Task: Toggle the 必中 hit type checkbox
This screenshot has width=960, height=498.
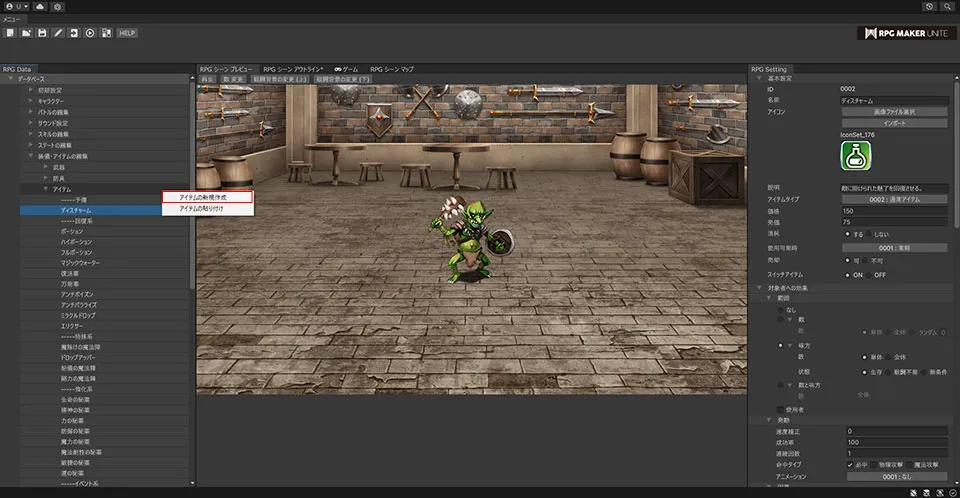Action: click(848, 465)
